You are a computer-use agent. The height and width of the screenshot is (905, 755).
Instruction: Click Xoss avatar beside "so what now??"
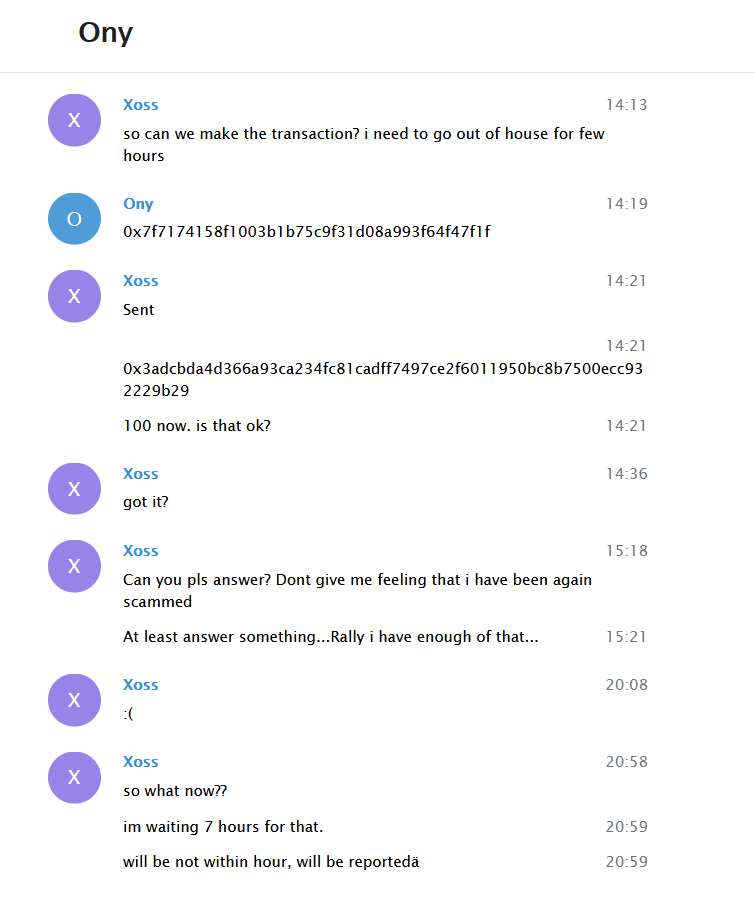(x=74, y=777)
